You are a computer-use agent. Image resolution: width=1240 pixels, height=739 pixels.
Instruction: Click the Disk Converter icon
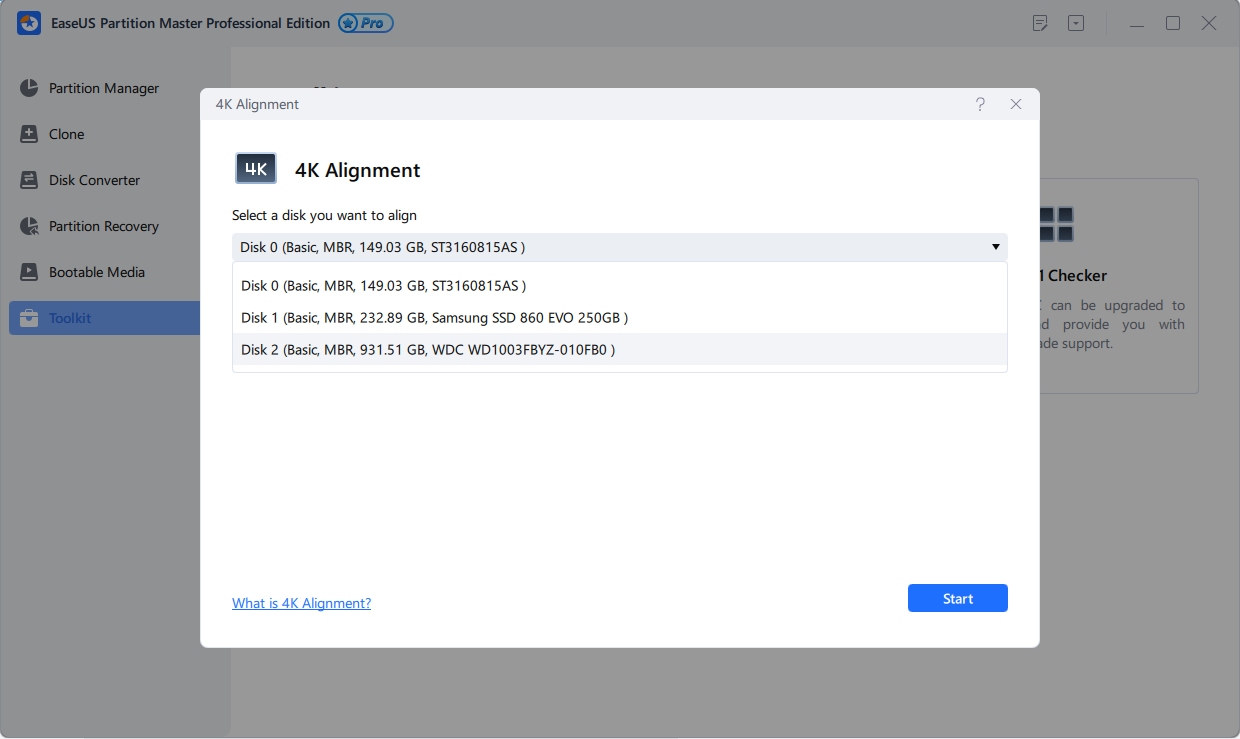point(29,180)
